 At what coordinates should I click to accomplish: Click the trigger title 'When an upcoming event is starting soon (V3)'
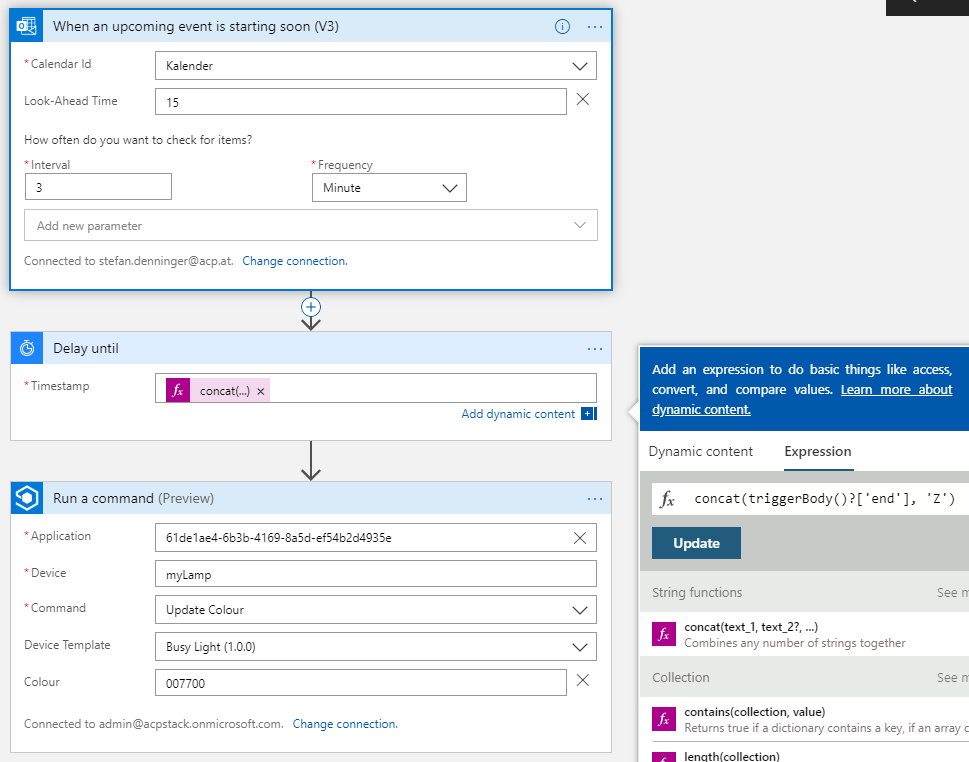click(196, 27)
